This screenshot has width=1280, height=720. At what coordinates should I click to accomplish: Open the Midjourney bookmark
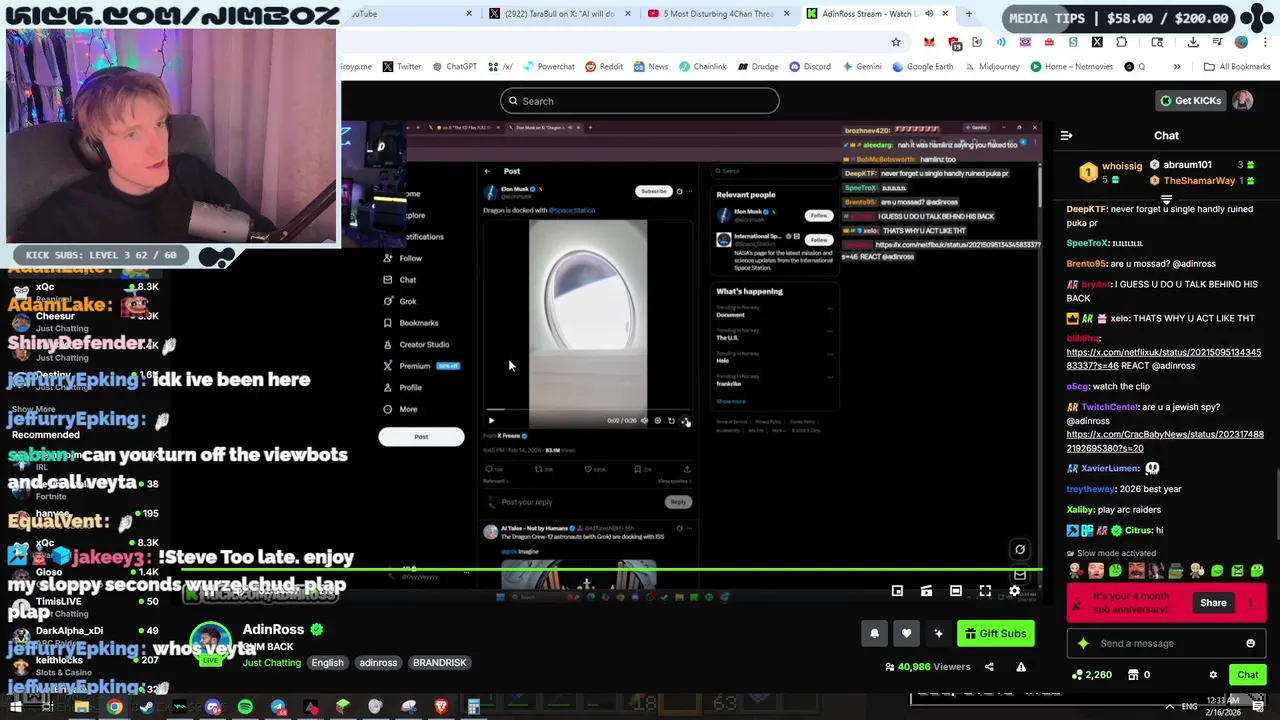click(992, 67)
